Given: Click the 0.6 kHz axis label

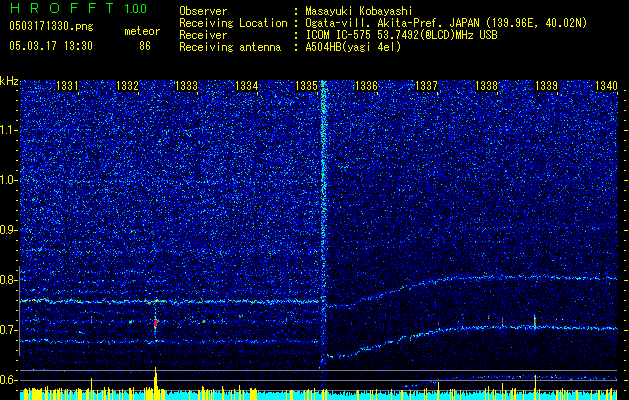Looking at the screenshot, I should point(9,380).
